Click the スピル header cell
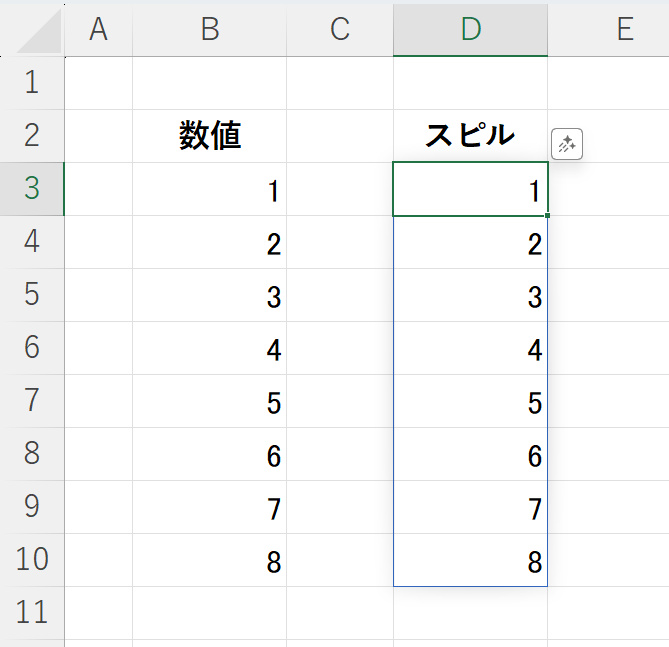This screenshot has height=647, width=669. point(470,136)
